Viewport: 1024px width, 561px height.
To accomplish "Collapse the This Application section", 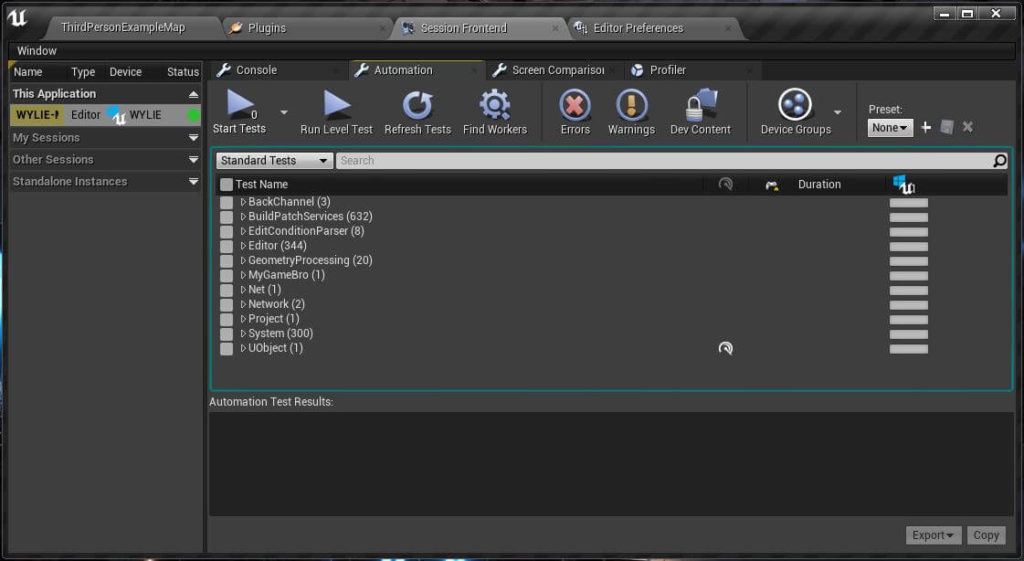I will click(x=193, y=94).
